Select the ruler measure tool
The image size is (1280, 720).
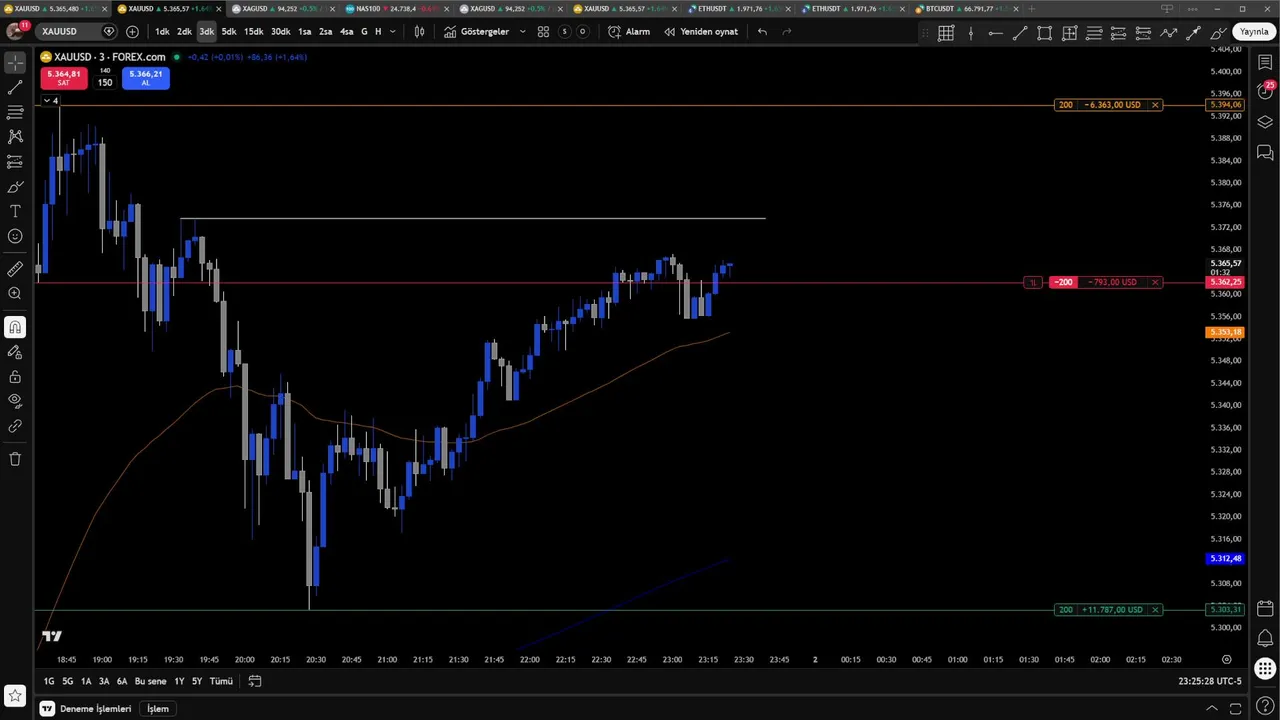coord(15,269)
